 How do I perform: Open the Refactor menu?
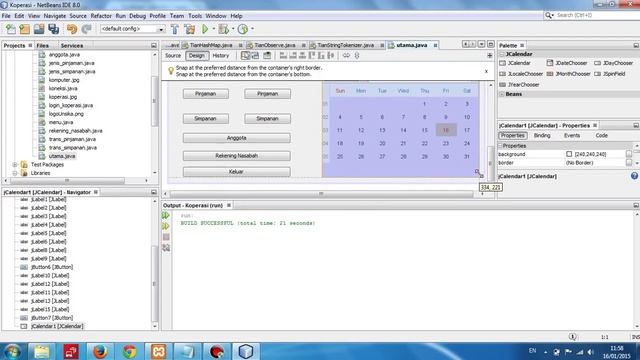tap(101, 16)
